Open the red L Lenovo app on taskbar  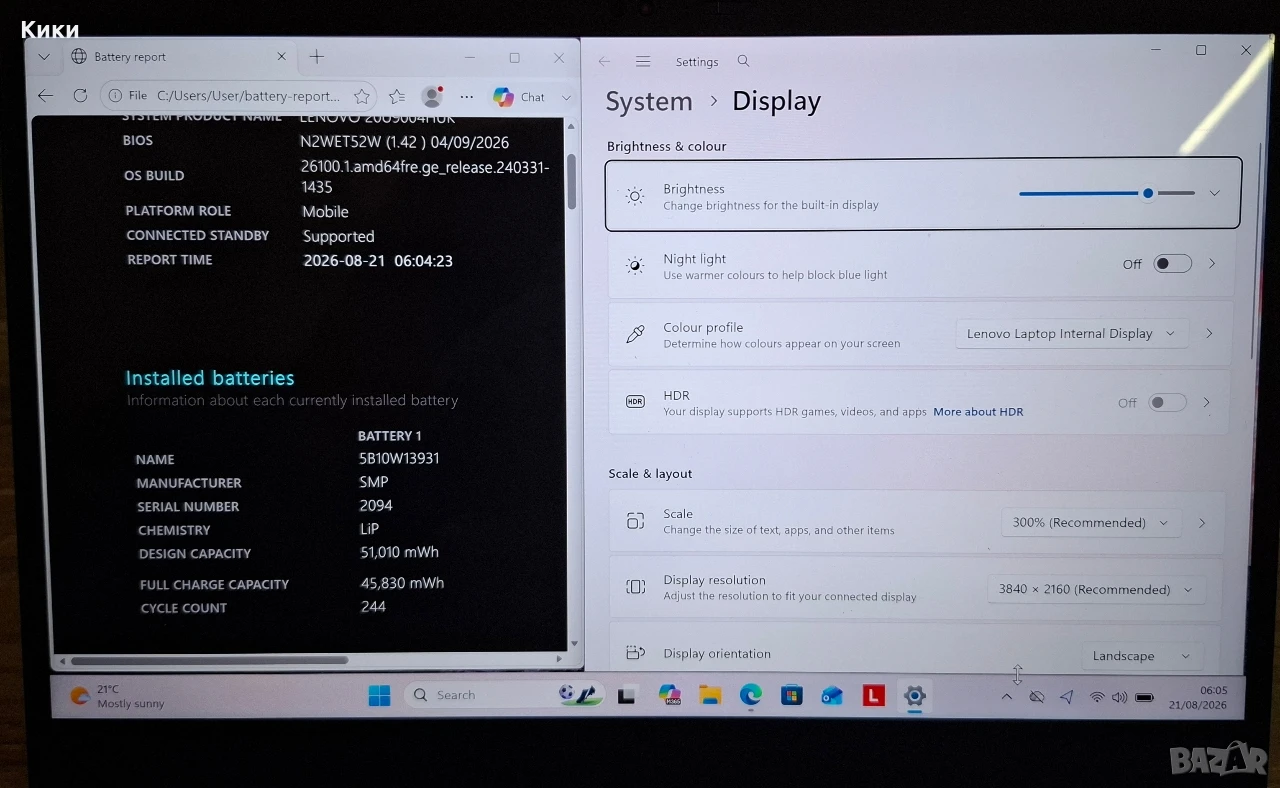click(873, 696)
